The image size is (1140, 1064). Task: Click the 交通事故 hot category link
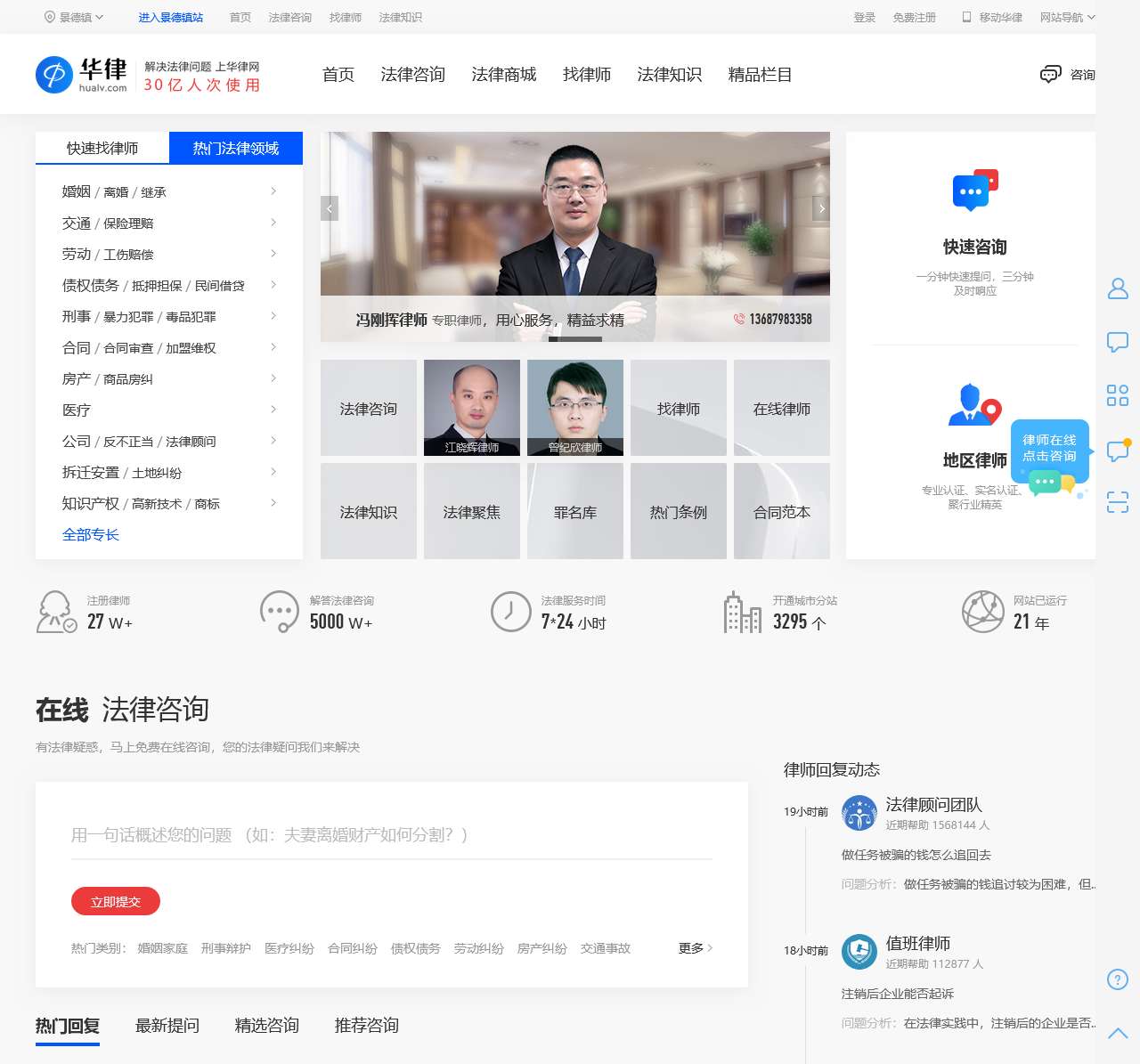tap(606, 948)
